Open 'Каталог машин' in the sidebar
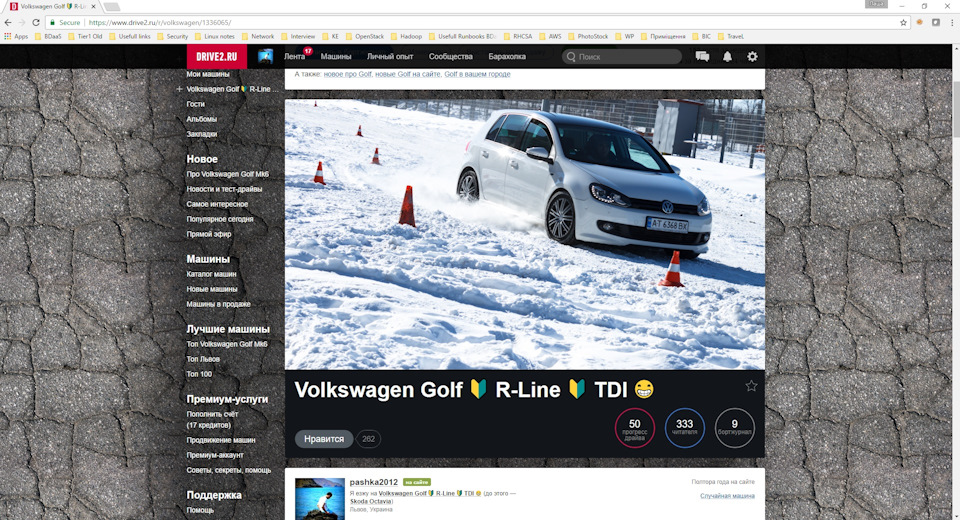Viewport: 960px width, 520px height. pyautogui.click(x=211, y=274)
